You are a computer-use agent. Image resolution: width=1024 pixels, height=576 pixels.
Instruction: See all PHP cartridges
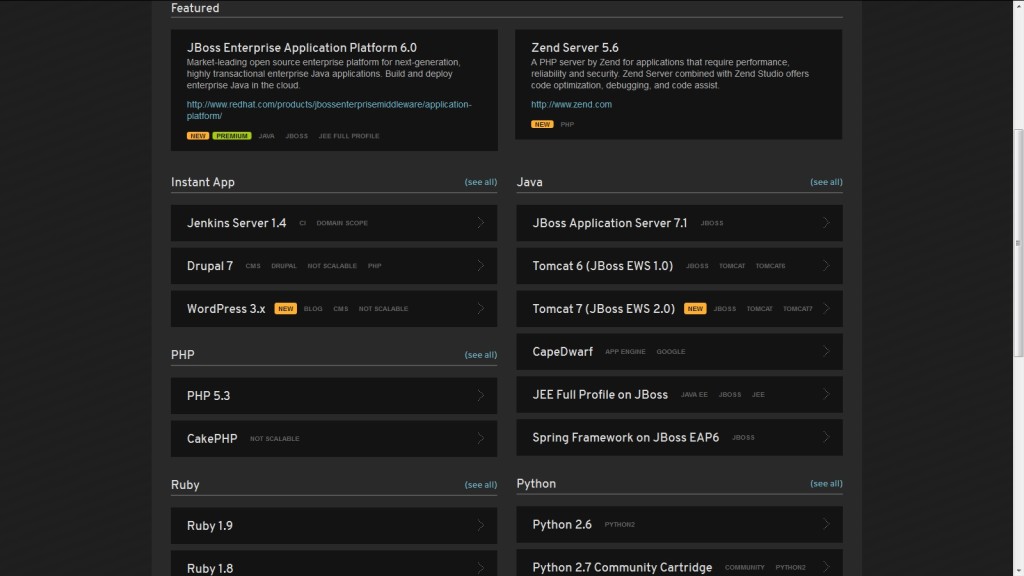(481, 355)
